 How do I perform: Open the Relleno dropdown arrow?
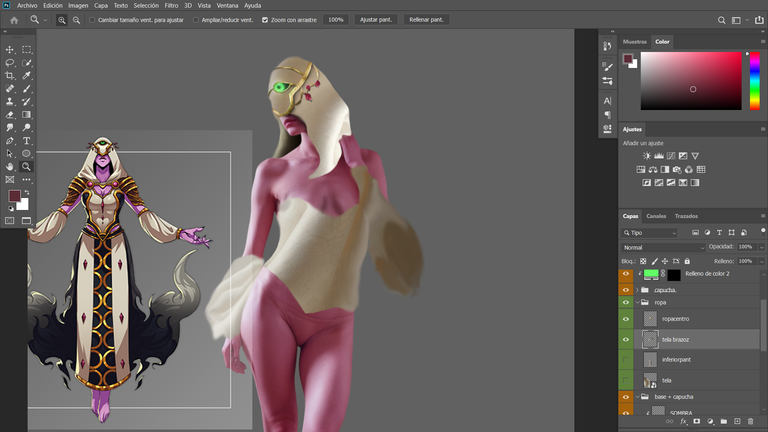click(x=761, y=262)
